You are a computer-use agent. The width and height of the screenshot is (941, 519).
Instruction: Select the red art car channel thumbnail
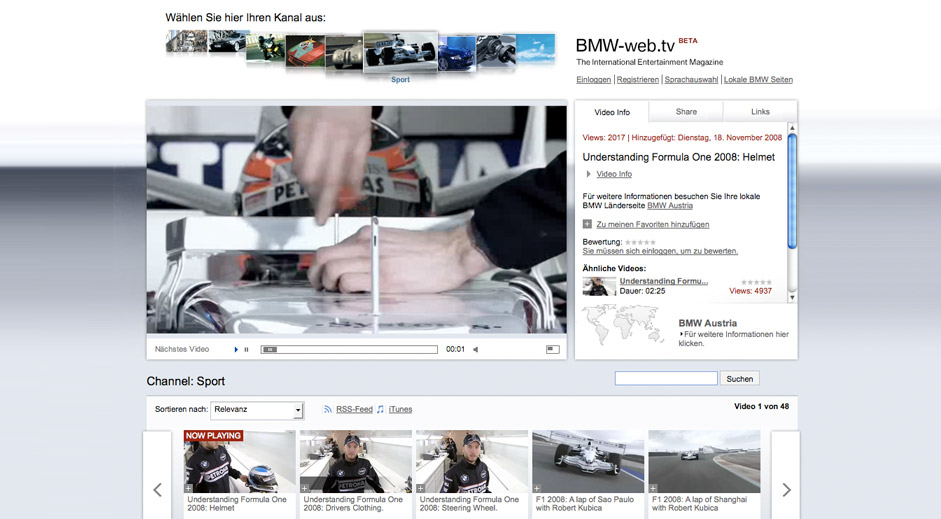[x=305, y=50]
